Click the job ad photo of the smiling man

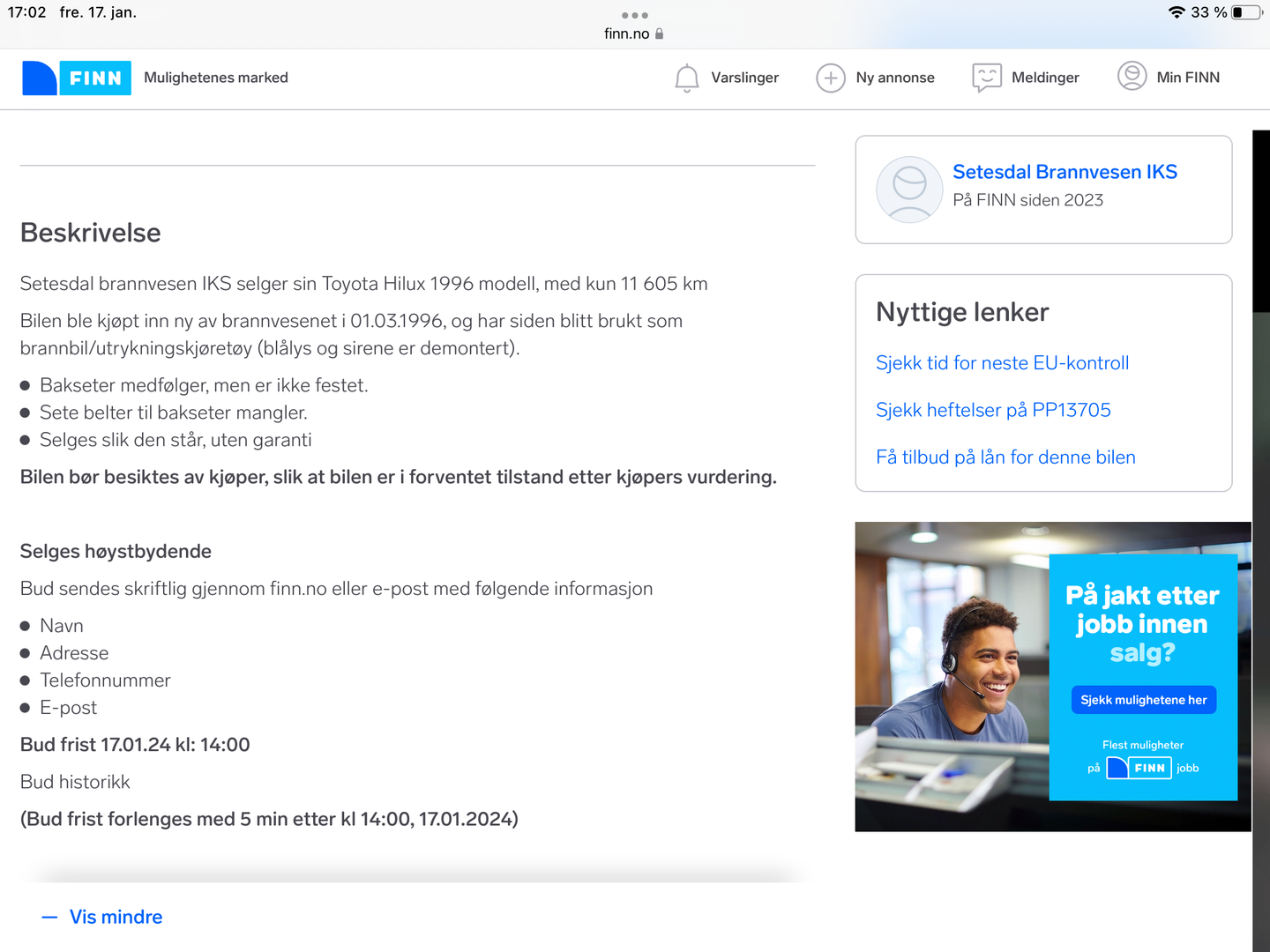pos(952,677)
